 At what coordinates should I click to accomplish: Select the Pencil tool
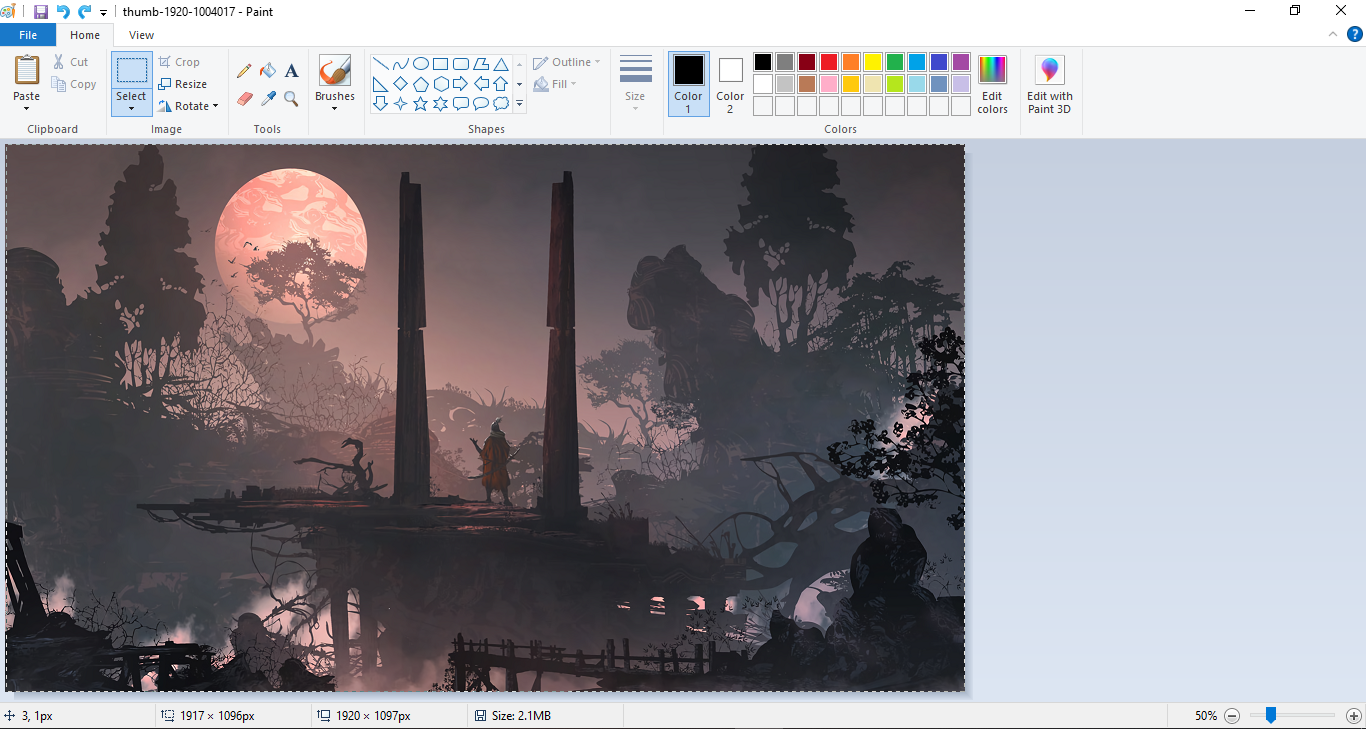point(244,71)
